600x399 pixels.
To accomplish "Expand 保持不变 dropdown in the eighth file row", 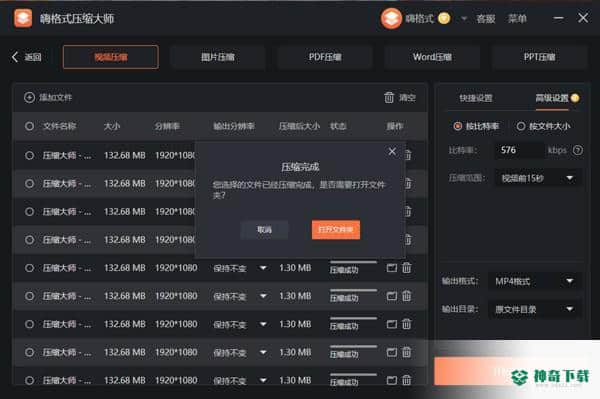I will click(x=263, y=352).
